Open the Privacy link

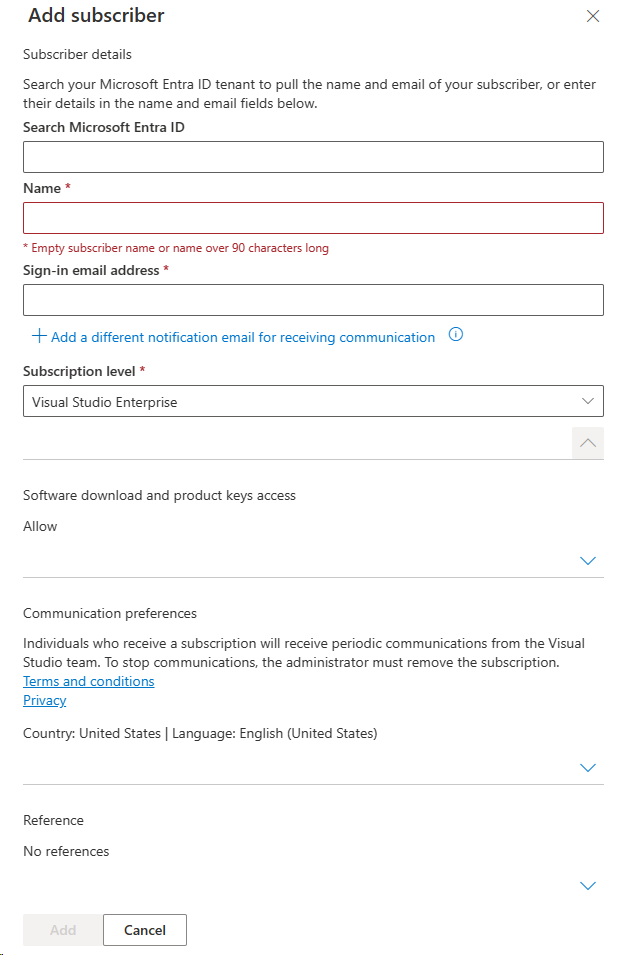click(x=44, y=700)
